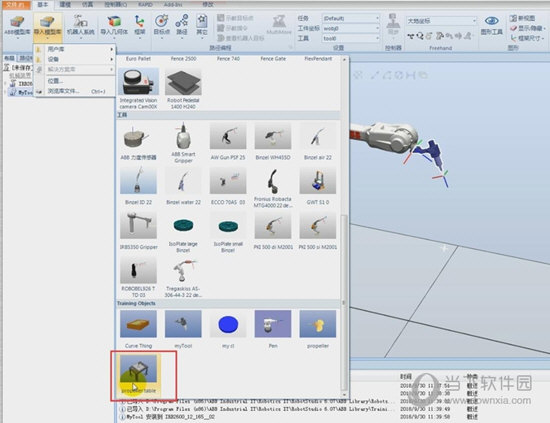Select Integrated Vision camera model
This screenshot has width=550, height=423.
tap(138, 89)
